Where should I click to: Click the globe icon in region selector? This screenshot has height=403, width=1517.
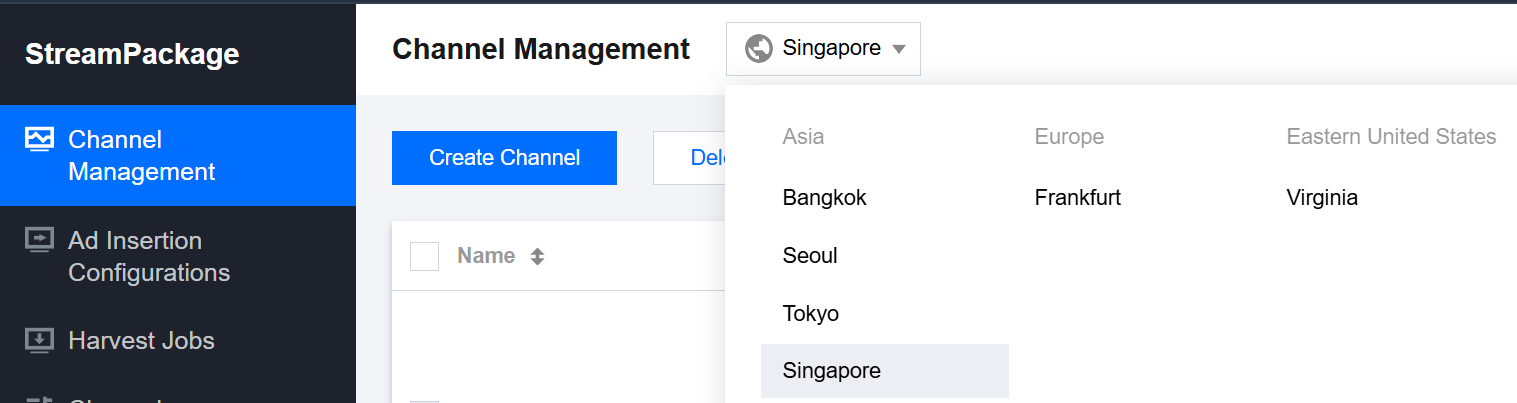point(759,48)
